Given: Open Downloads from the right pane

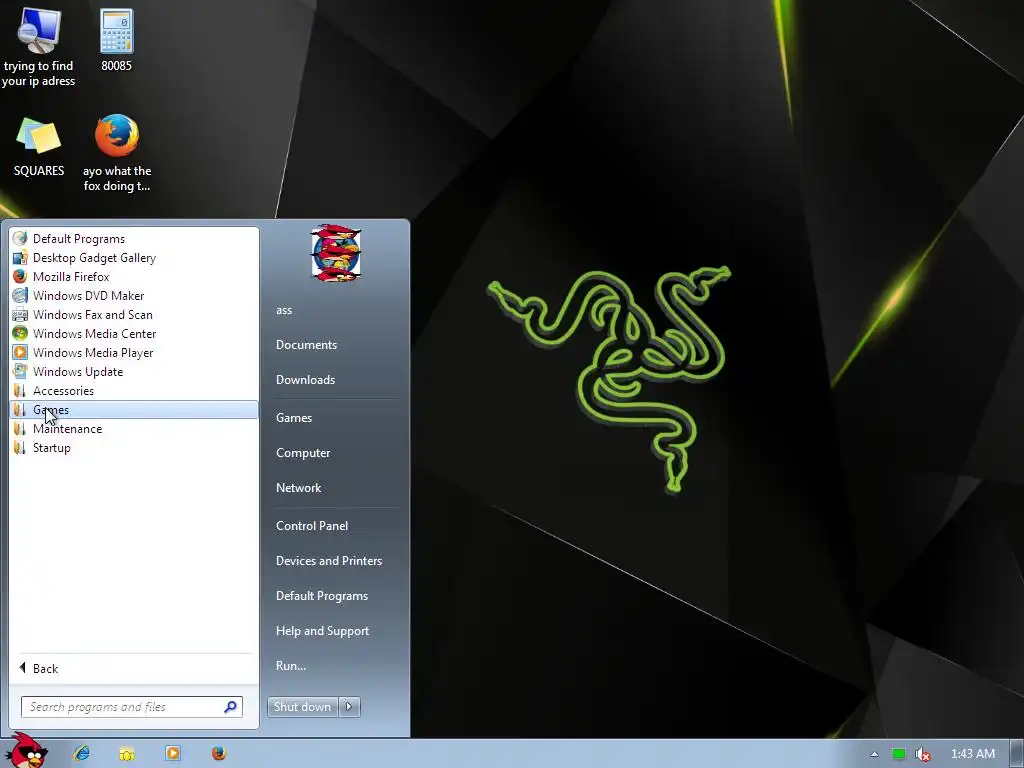Looking at the screenshot, I should point(306,379).
